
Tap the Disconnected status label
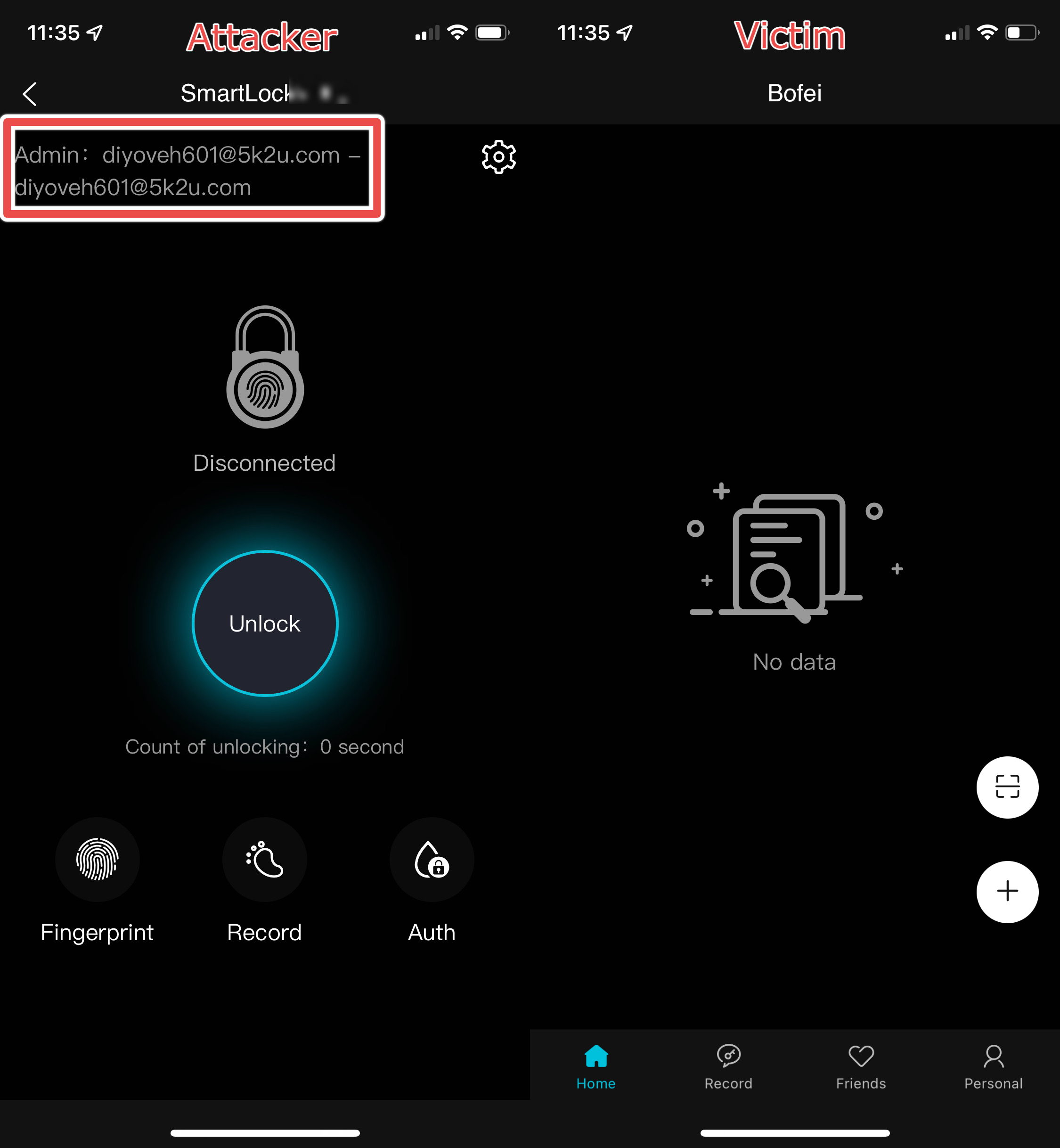point(264,463)
